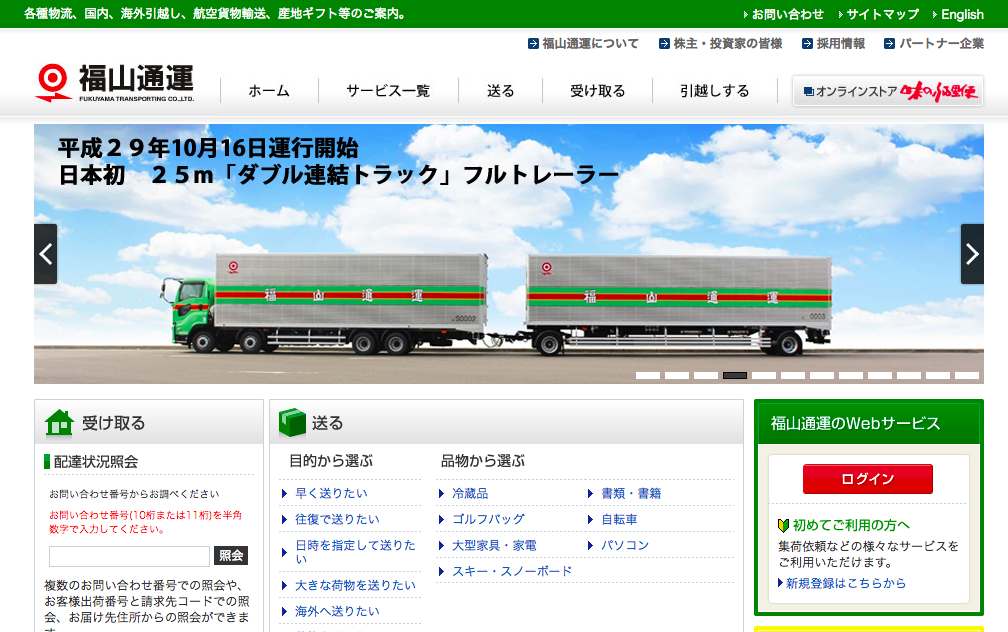The width and height of the screenshot is (1008, 632).
Task: Focus the tracking number input field
Action: (129, 556)
